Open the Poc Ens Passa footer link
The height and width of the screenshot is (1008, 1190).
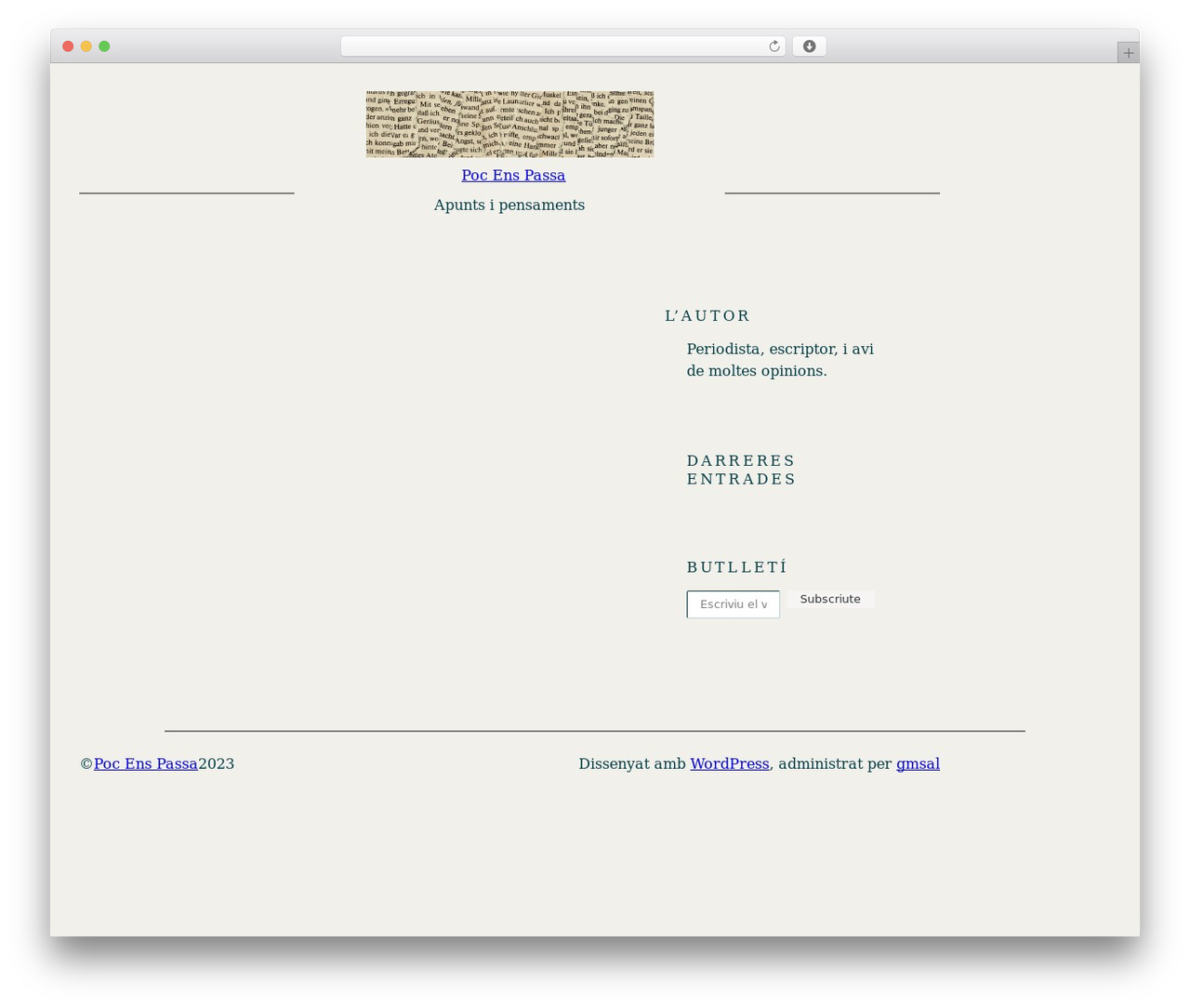[146, 763]
